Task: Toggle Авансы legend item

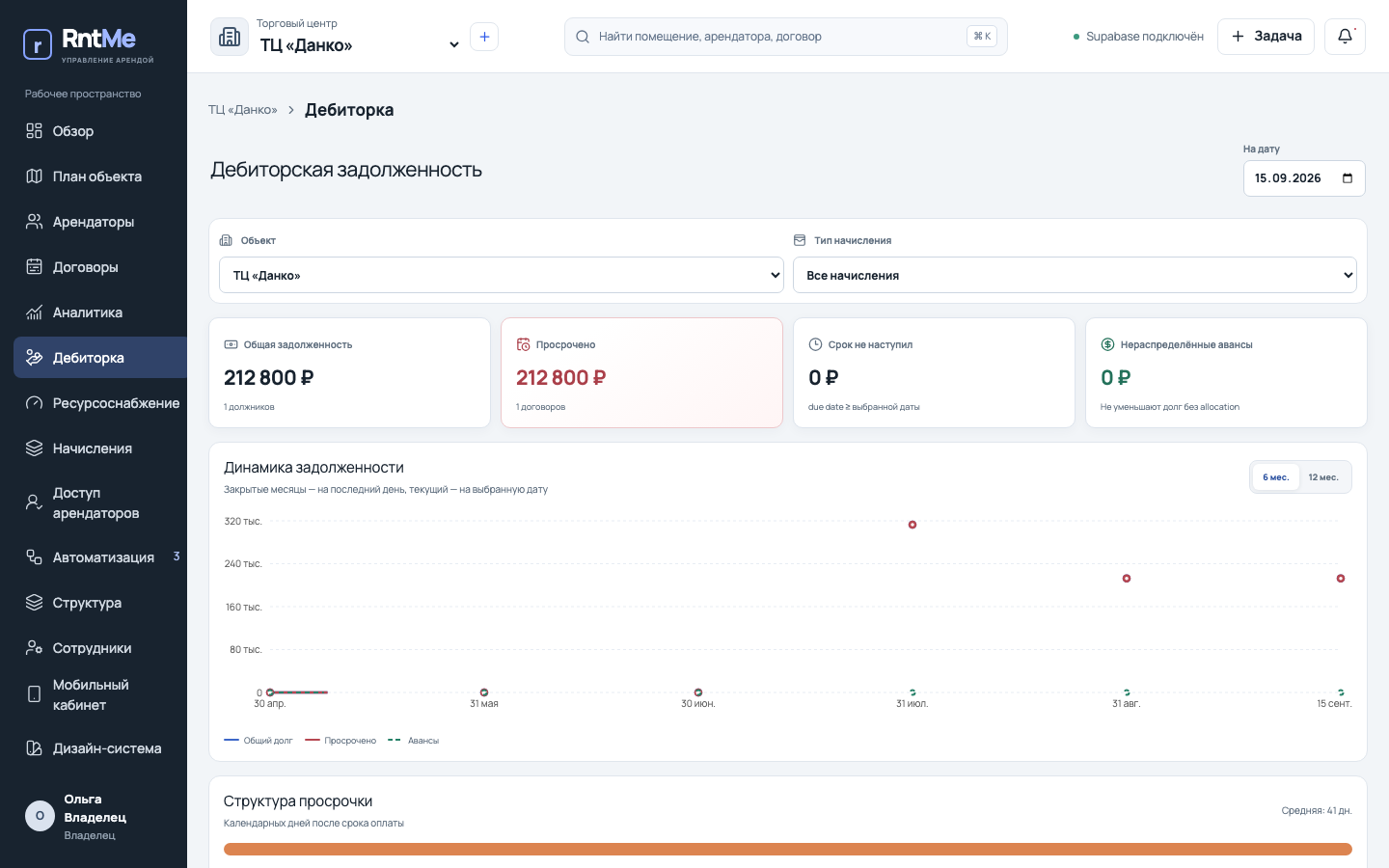Action: [414, 741]
